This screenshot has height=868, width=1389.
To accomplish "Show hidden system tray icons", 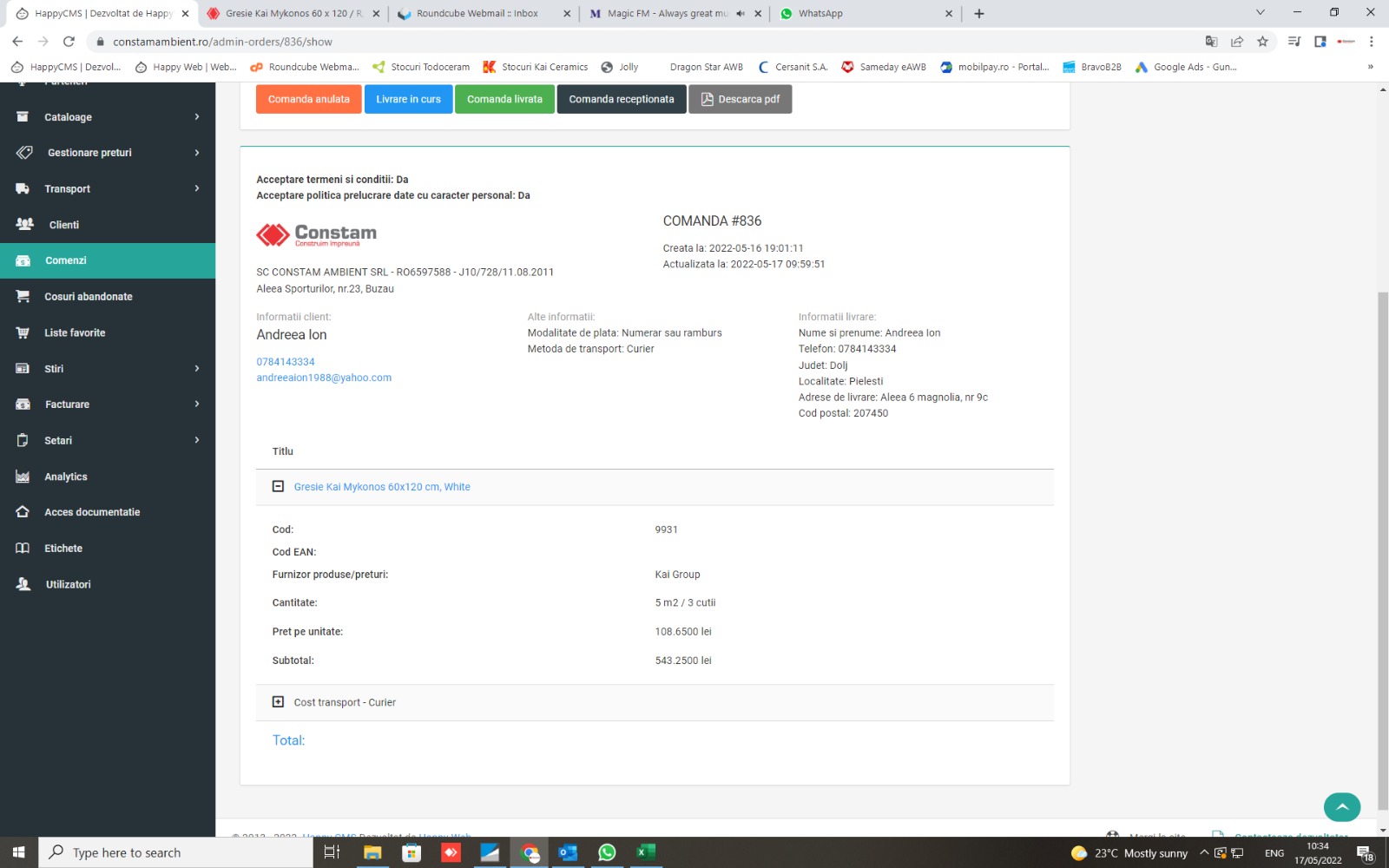I will pyautogui.click(x=1204, y=853).
